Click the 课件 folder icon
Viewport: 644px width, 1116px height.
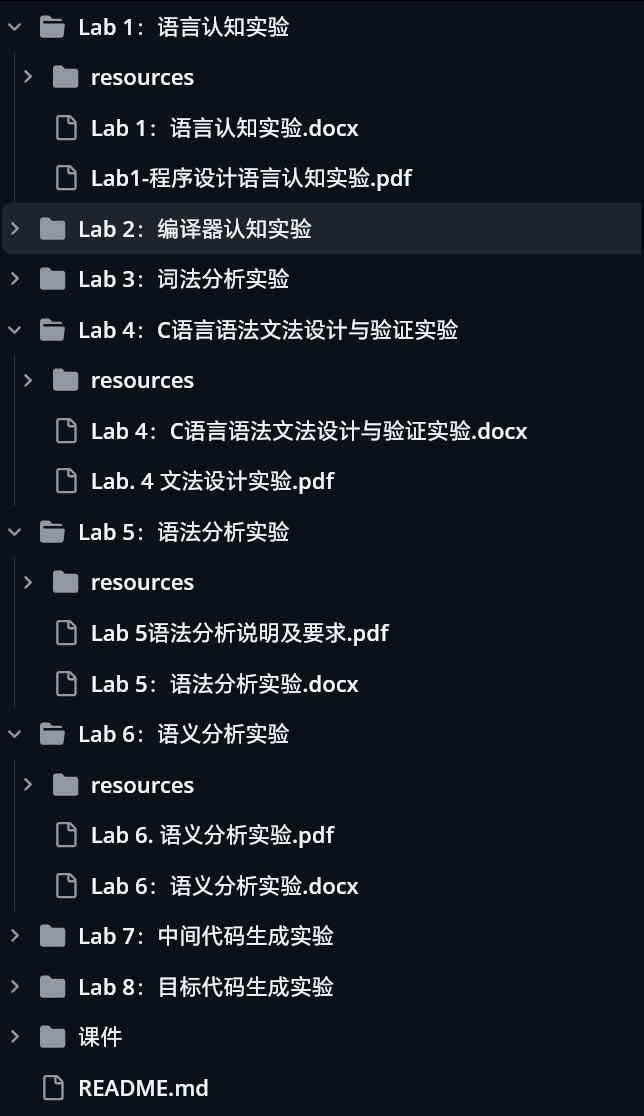[x=53, y=1037]
